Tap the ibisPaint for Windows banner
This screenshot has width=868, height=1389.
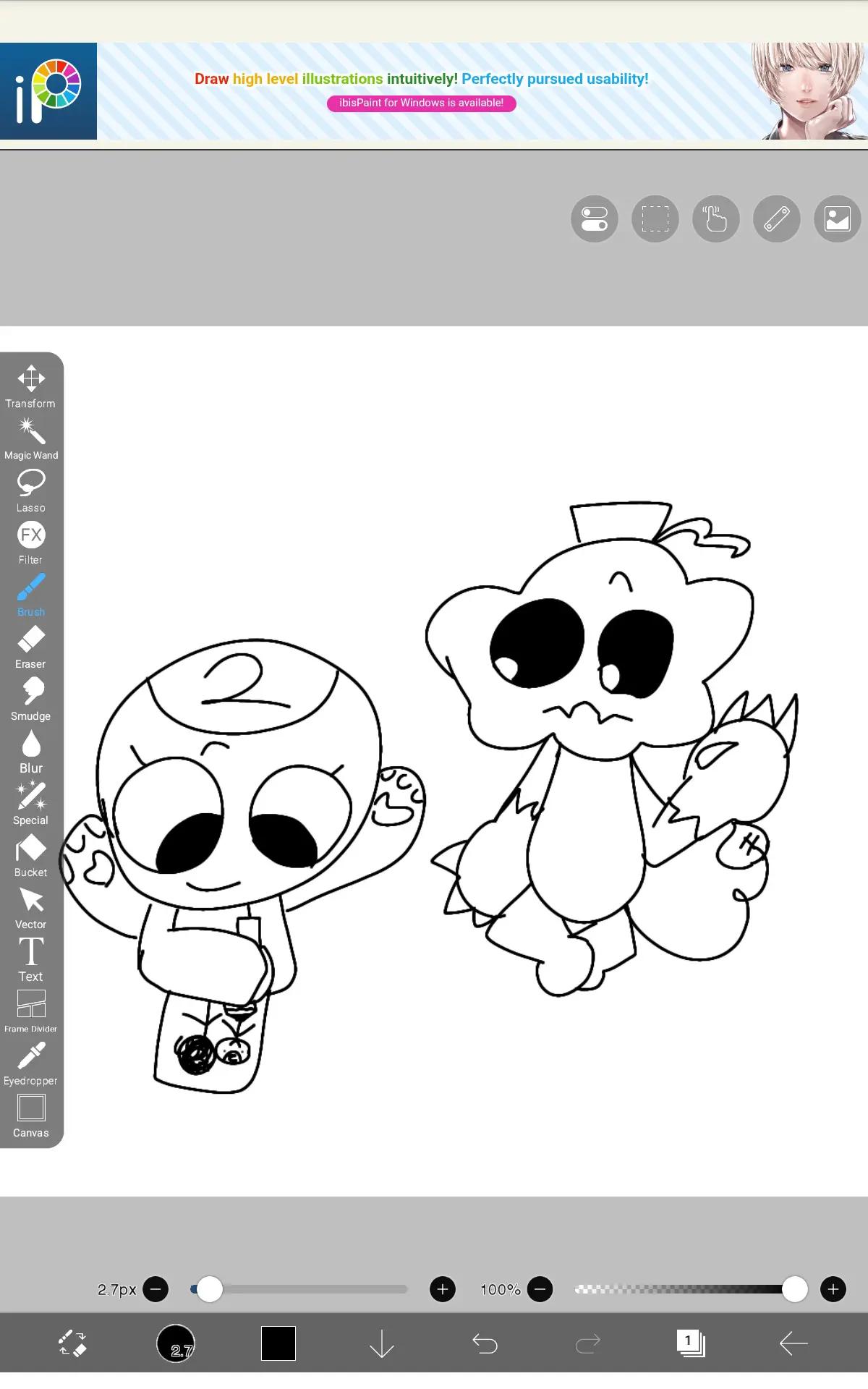coord(422,103)
